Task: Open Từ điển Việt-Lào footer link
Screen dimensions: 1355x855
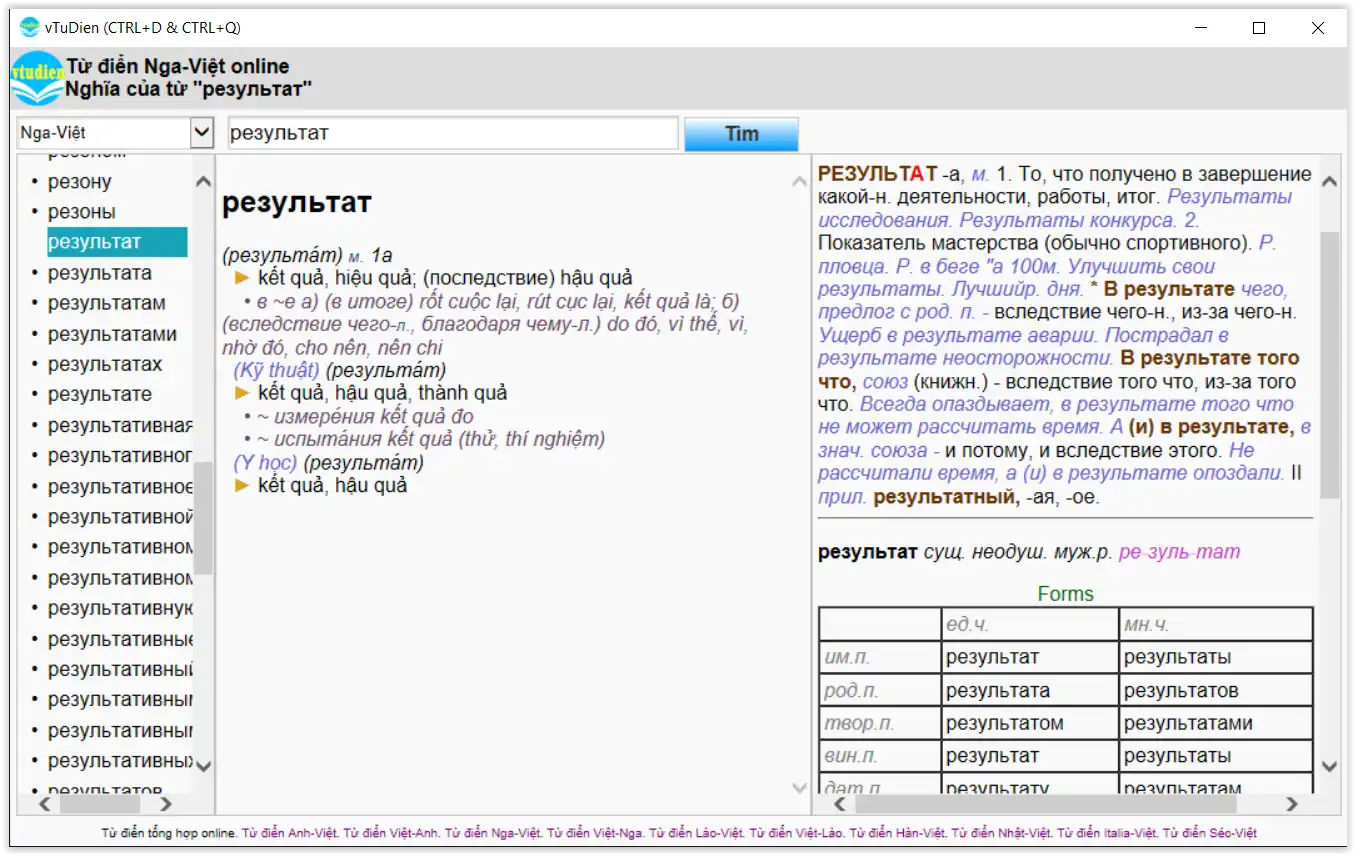Action: [x=796, y=833]
